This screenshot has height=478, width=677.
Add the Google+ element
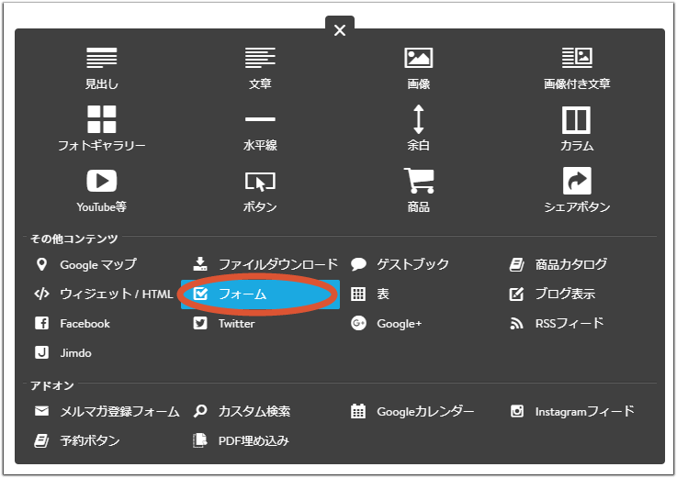386,323
